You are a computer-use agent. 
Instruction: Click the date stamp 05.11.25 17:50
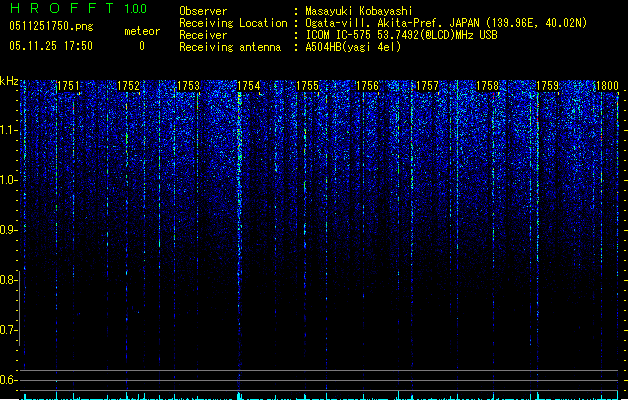point(51,46)
